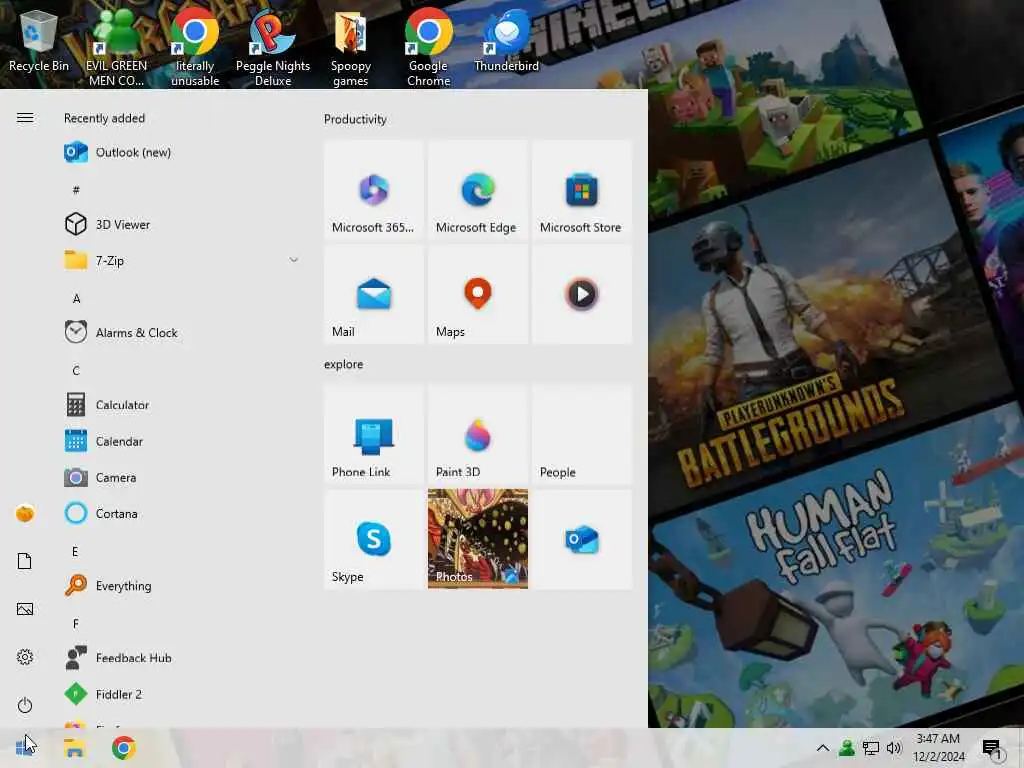Open Outlook (new) from Recently added
1024x768 pixels.
point(183,152)
